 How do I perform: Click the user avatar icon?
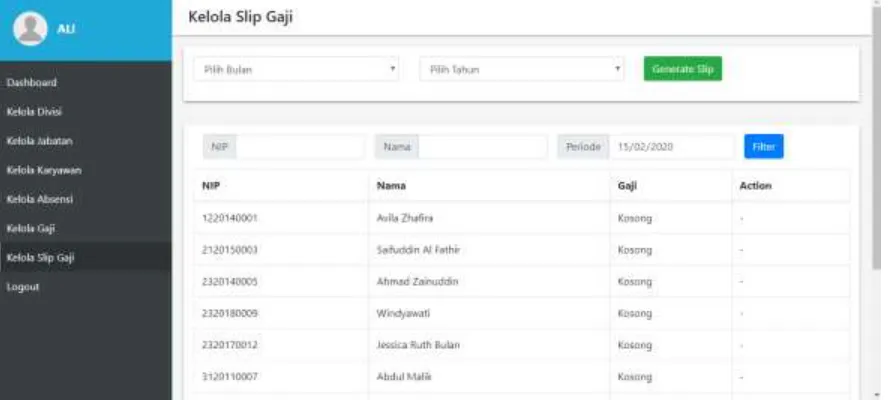30,29
